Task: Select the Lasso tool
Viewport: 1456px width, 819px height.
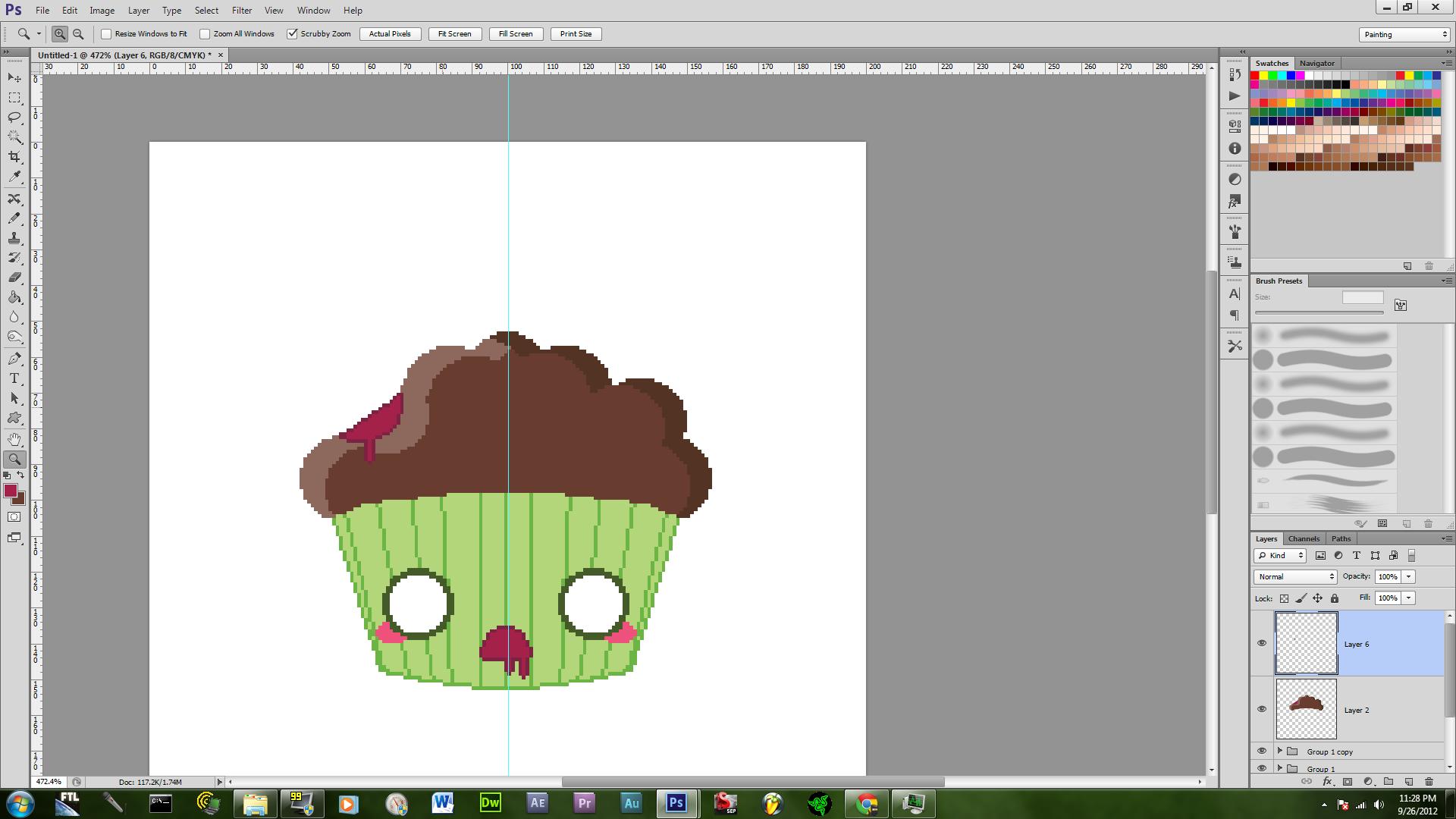Action: point(14,117)
